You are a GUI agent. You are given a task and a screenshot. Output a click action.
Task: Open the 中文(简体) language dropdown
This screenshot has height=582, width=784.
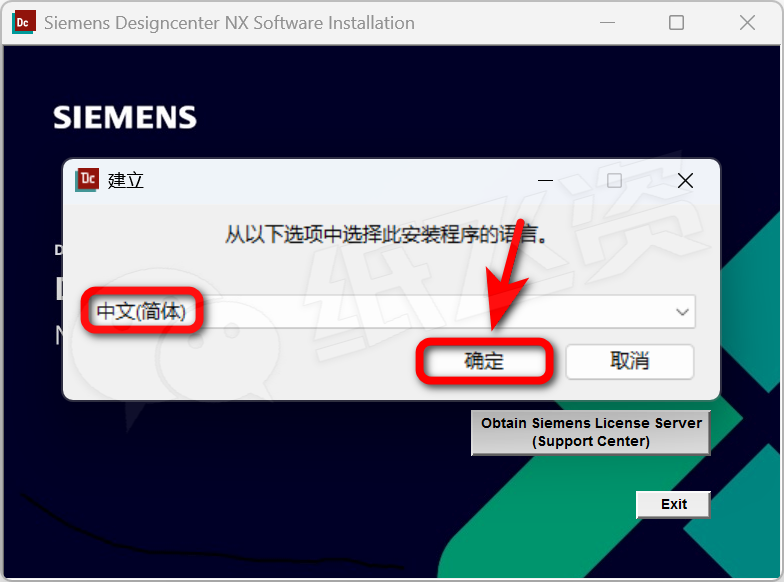point(389,312)
